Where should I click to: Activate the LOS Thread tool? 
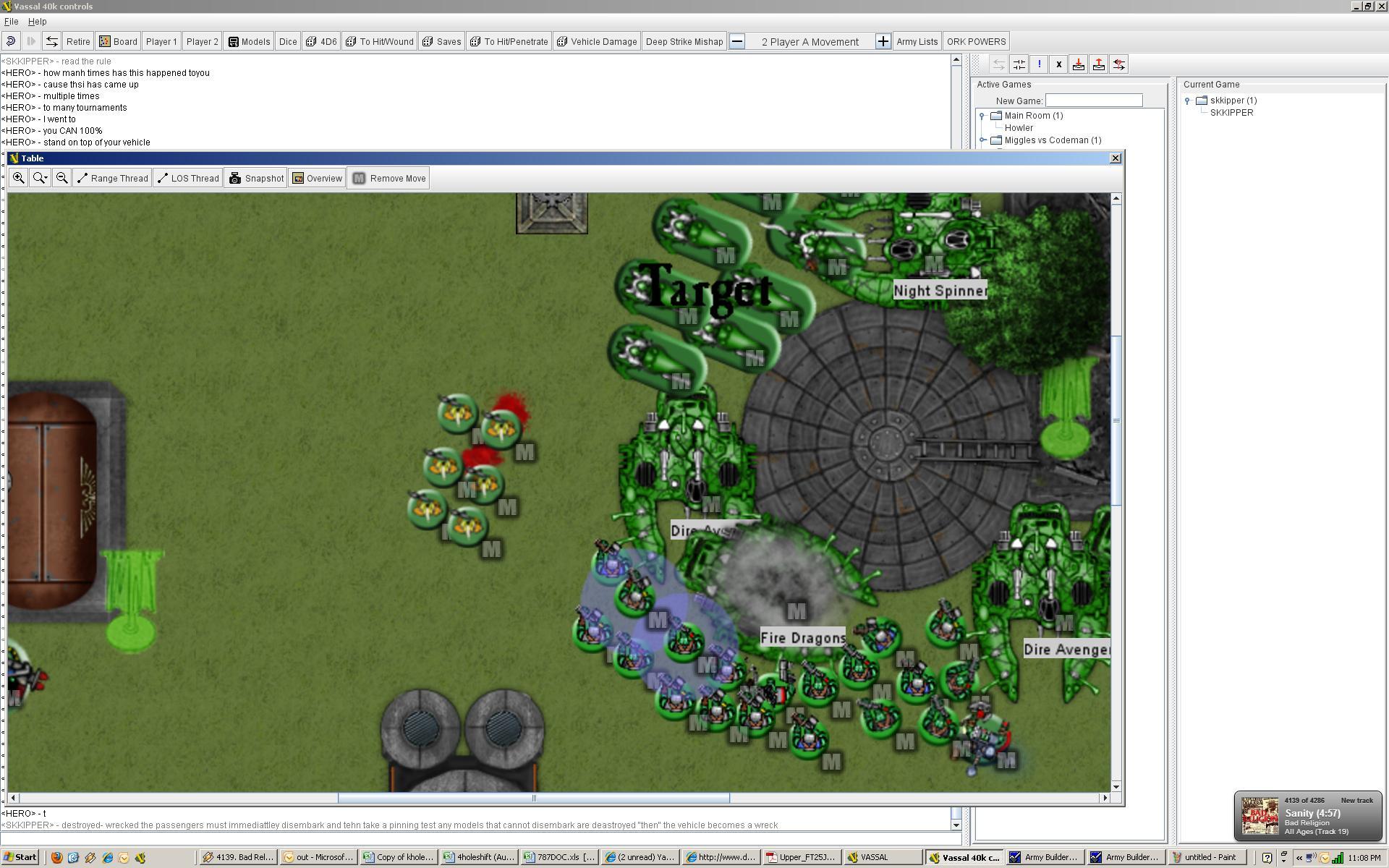point(188,178)
